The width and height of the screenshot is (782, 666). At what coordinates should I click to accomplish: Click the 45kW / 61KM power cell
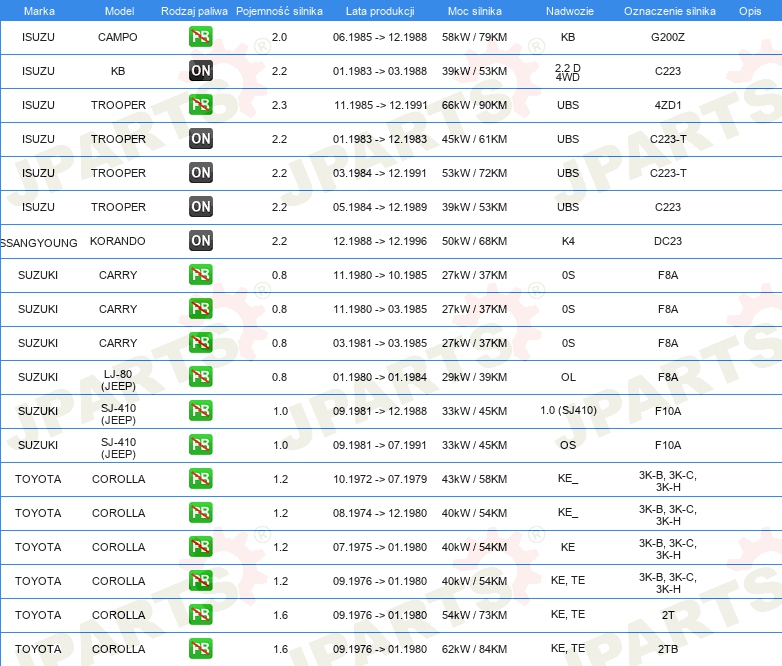tap(474, 139)
